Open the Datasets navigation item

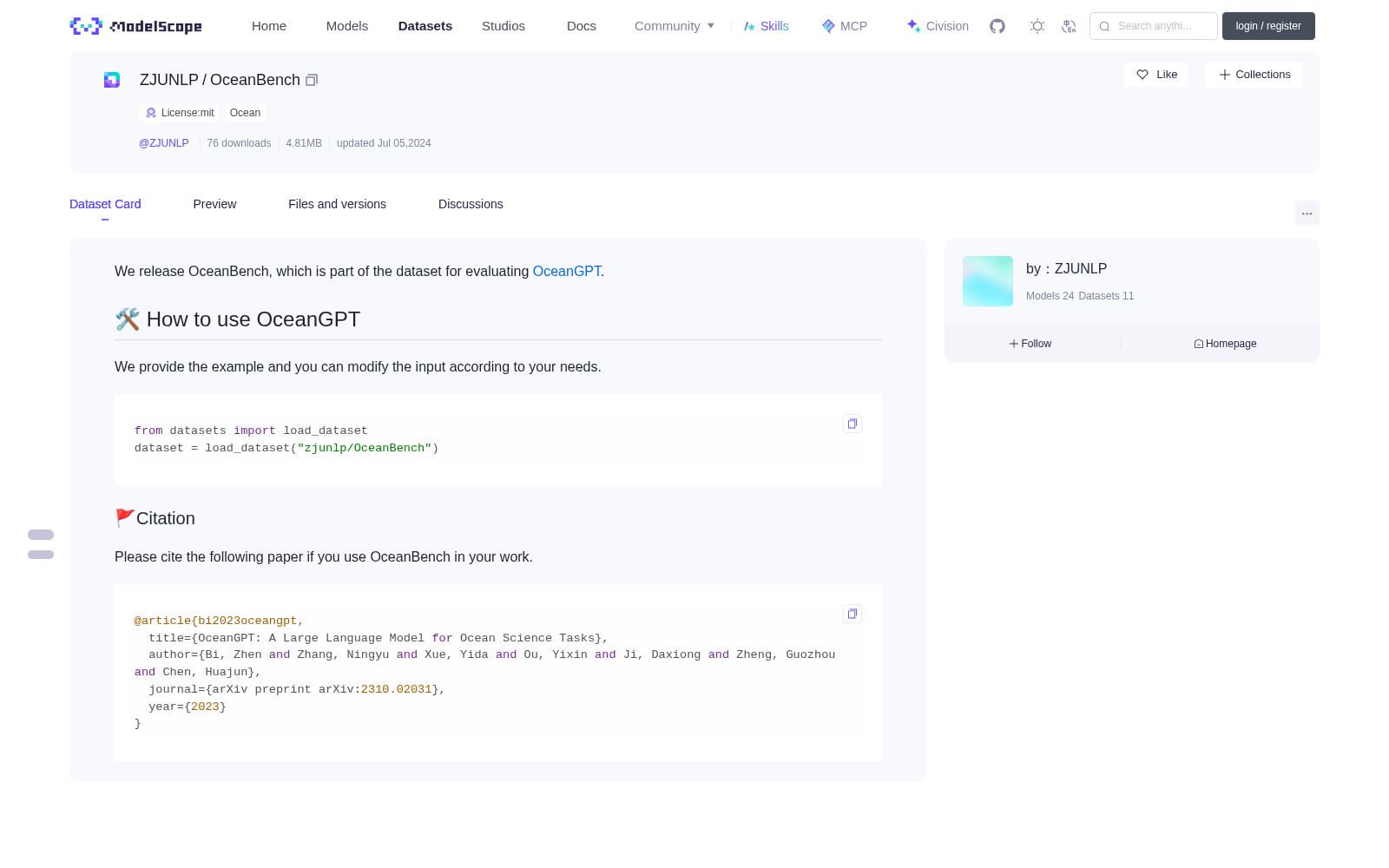425,26
